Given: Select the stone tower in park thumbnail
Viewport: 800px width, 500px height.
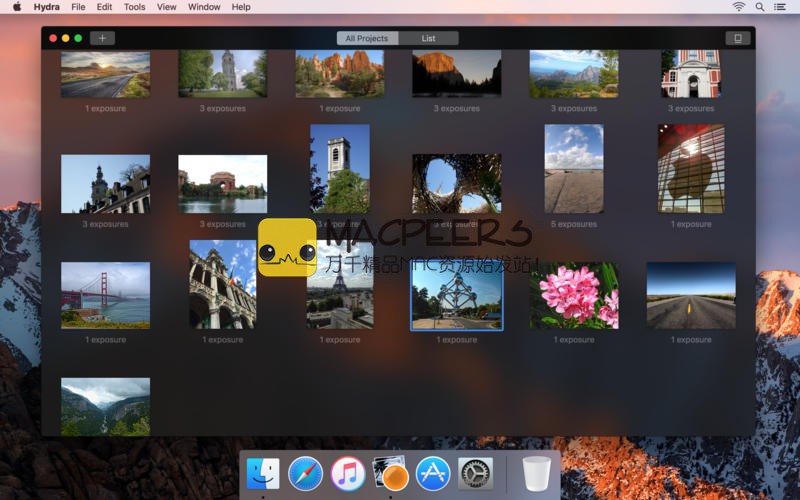Looking at the screenshot, I should pos(222,73).
